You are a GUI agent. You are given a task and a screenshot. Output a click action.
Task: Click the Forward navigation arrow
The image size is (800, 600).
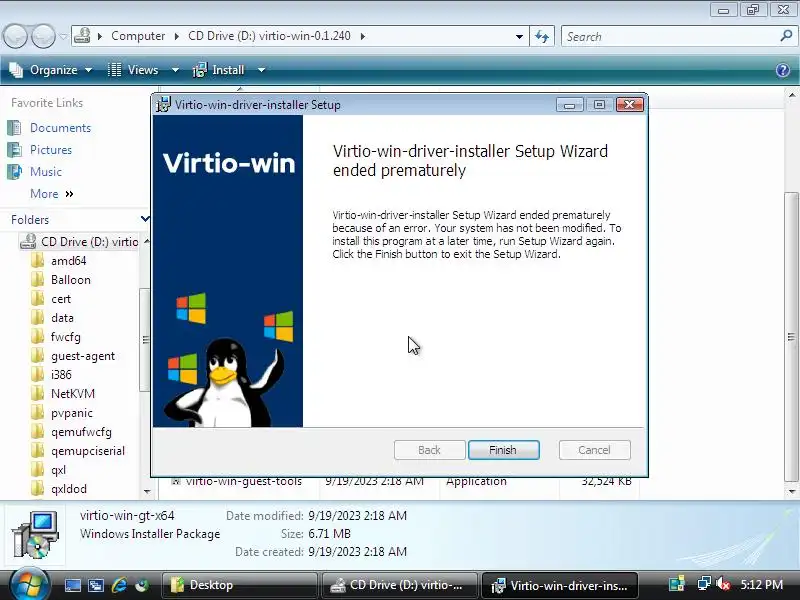pos(43,36)
